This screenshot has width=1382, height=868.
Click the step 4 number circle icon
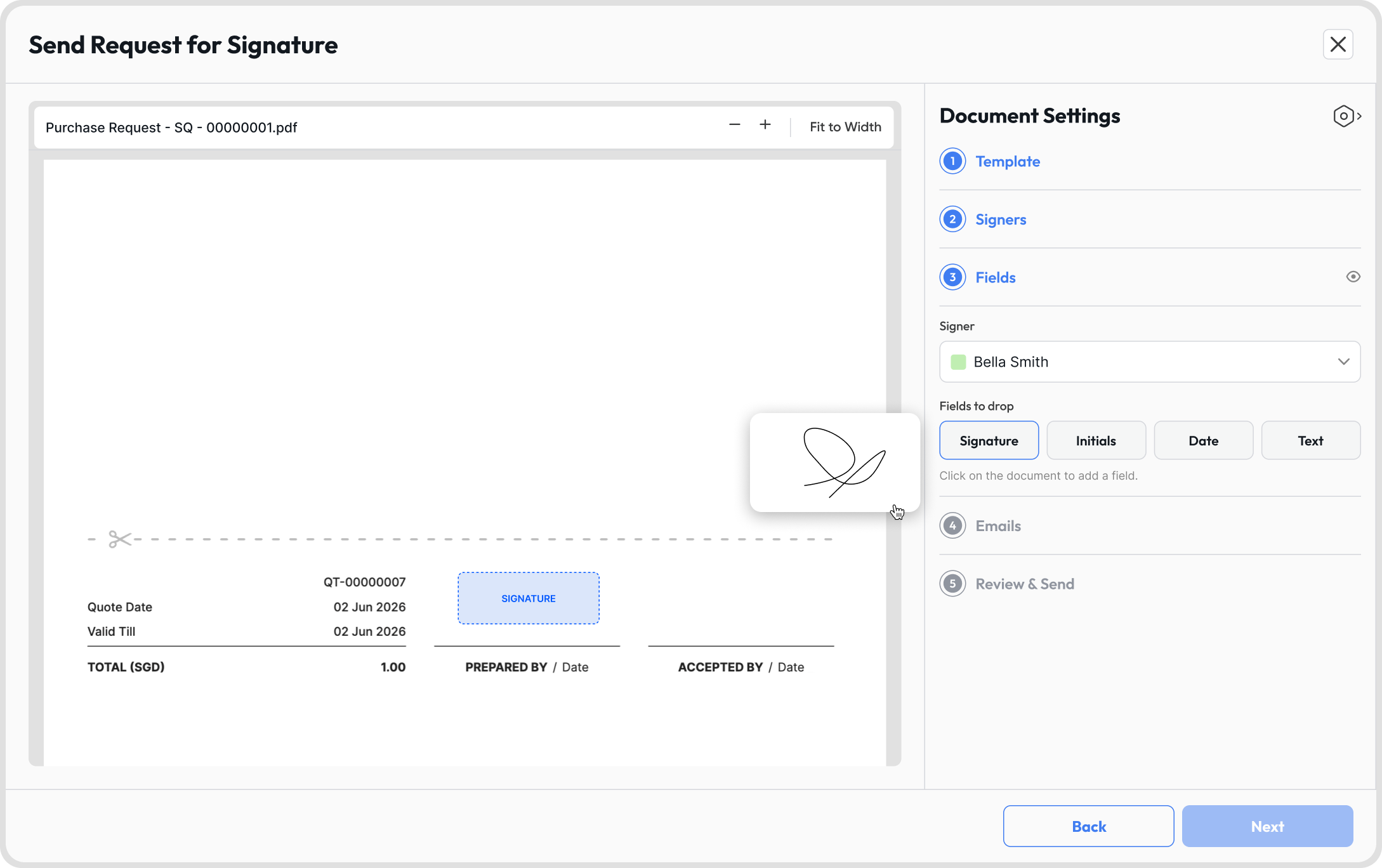[952, 525]
